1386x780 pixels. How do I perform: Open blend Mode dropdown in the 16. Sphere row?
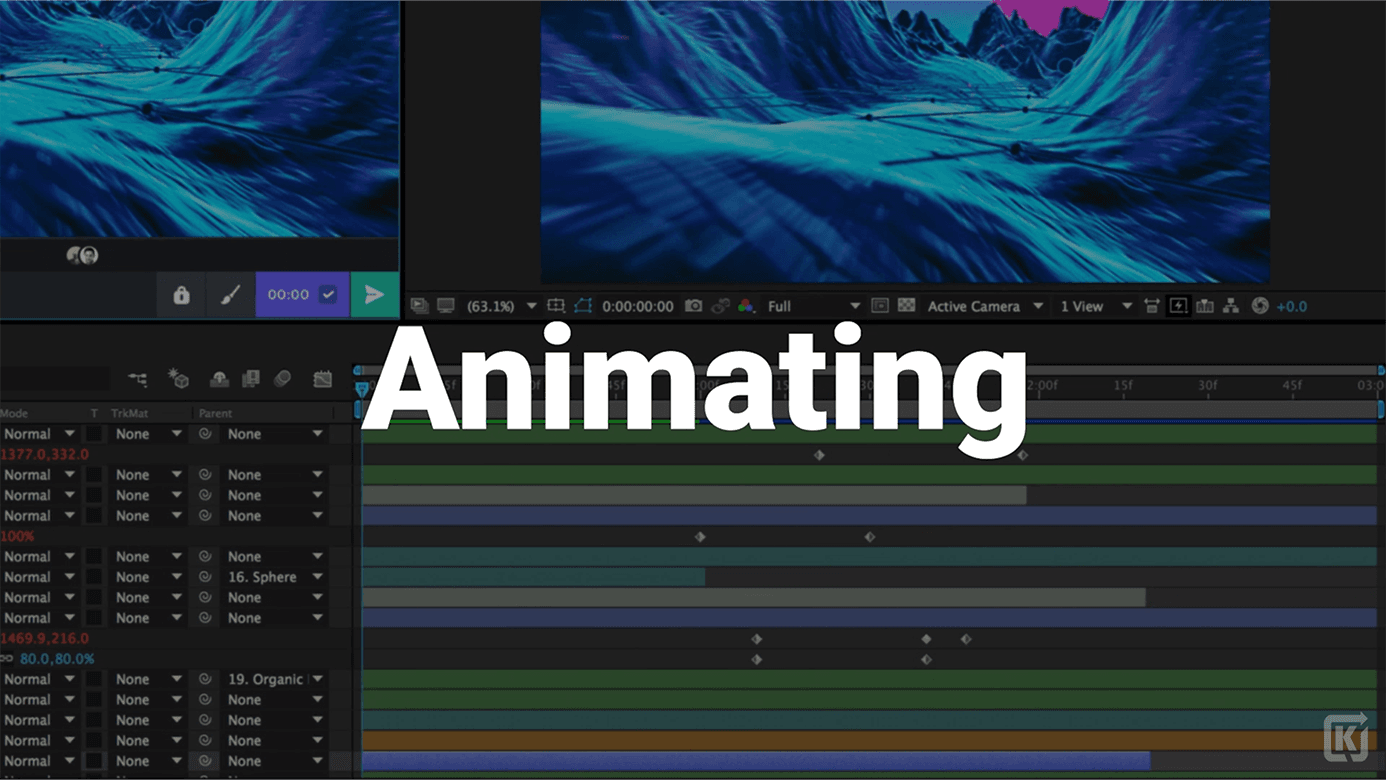39,577
